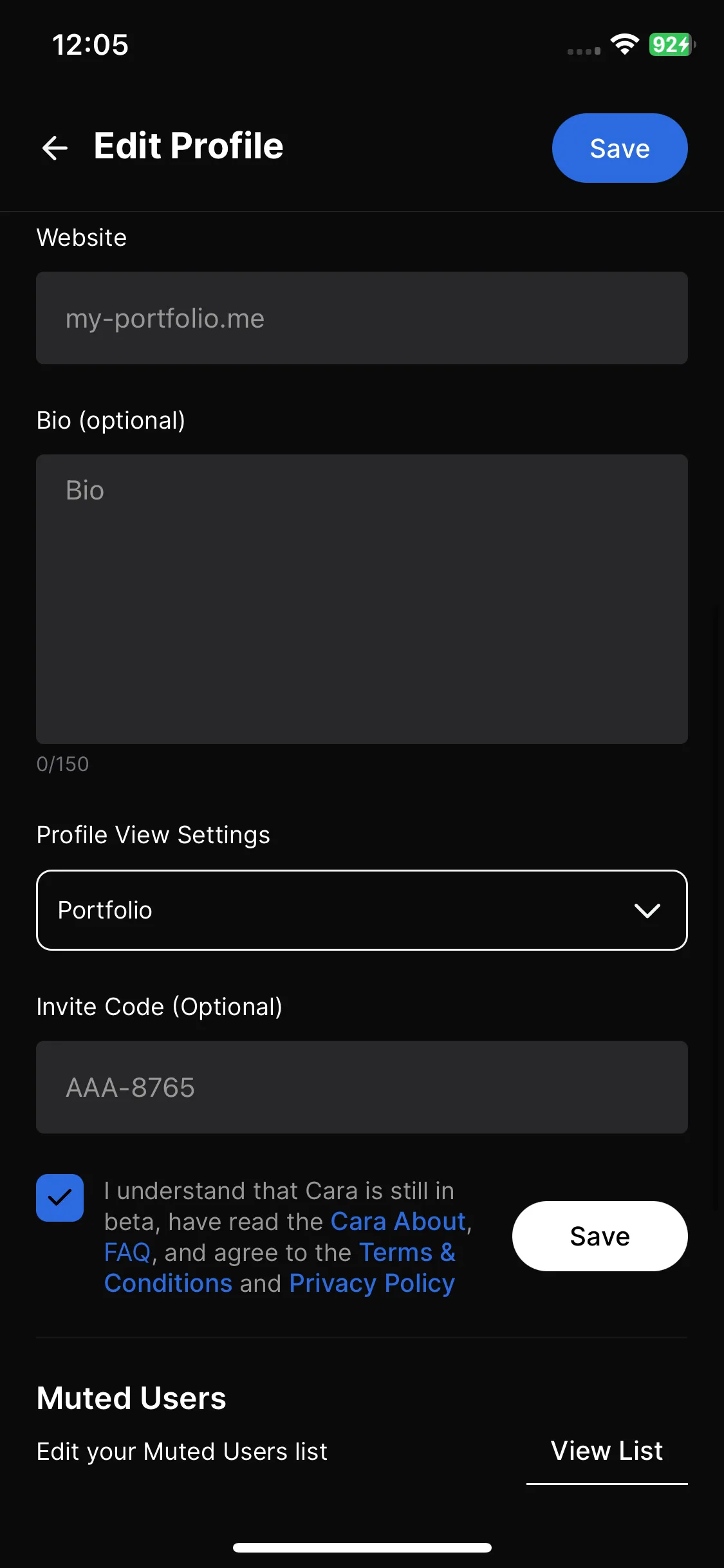Open the FAQ link

pyautogui.click(x=127, y=1252)
